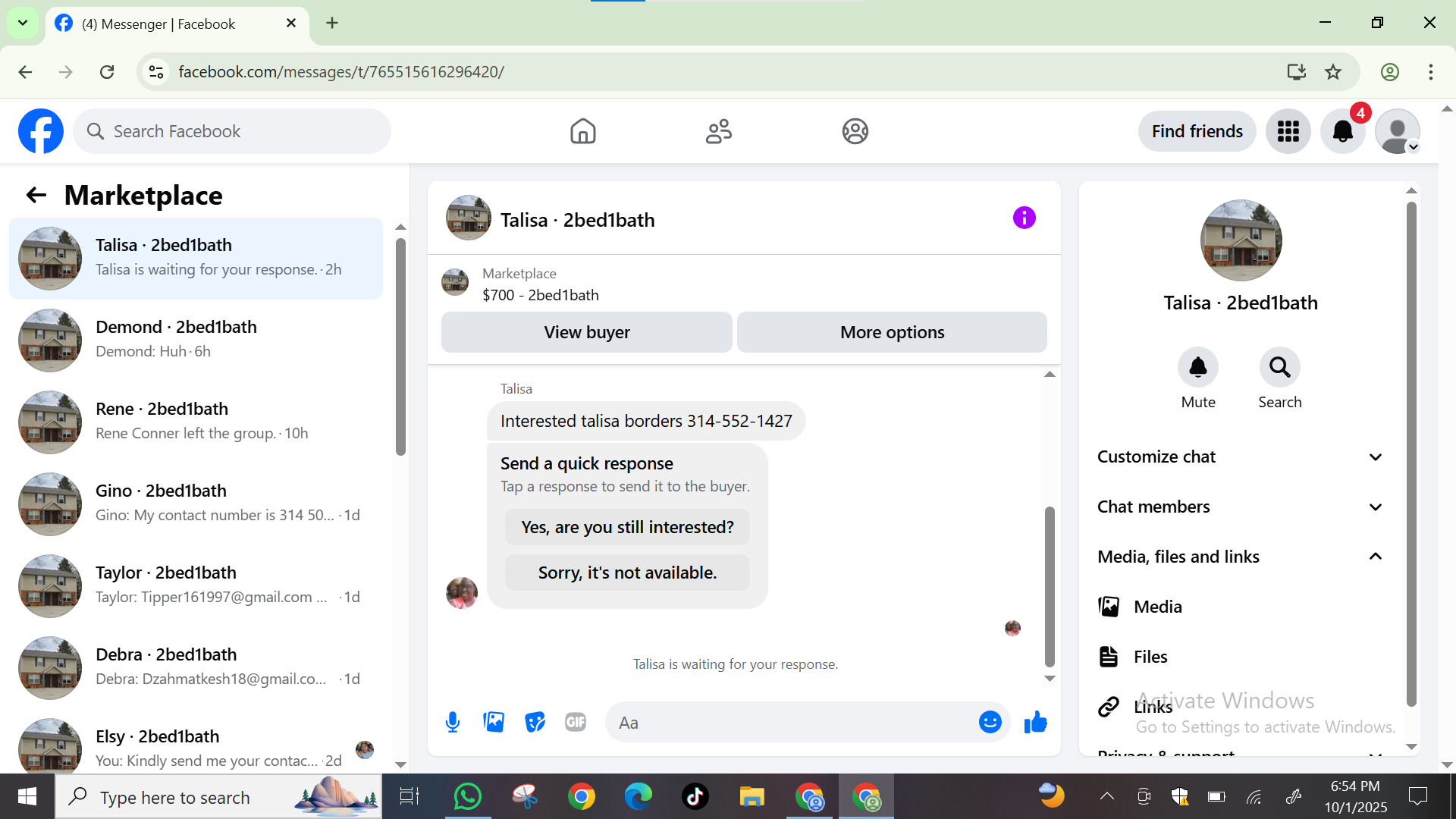This screenshot has height=819, width=1456.
Task: Open the Gino · 2bed1bath conversation
Action: click(196, 504)
